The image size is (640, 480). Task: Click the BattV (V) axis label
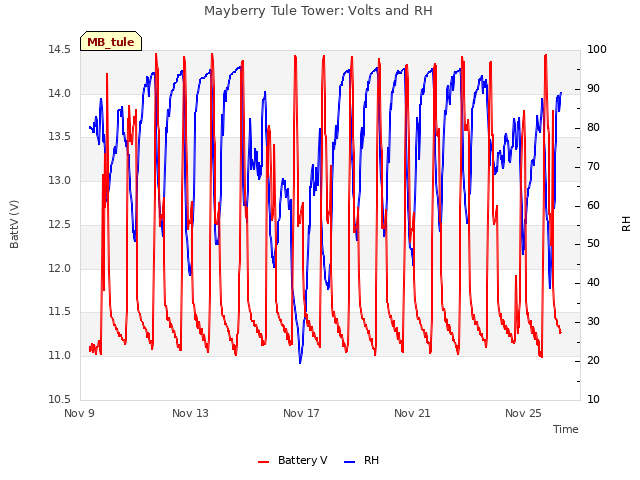(x=14, y=224)
